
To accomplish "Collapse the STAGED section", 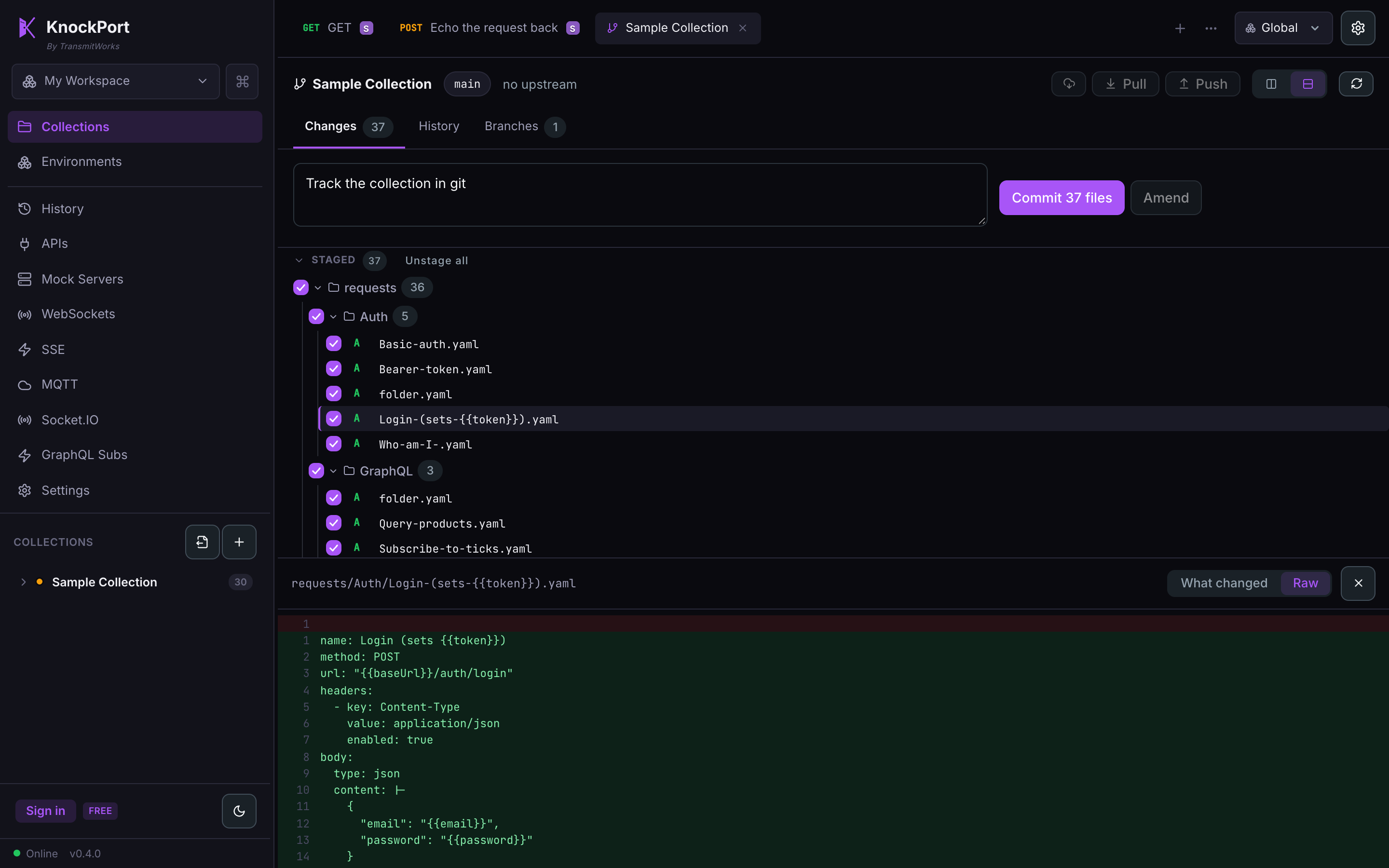I will point(299,260).
